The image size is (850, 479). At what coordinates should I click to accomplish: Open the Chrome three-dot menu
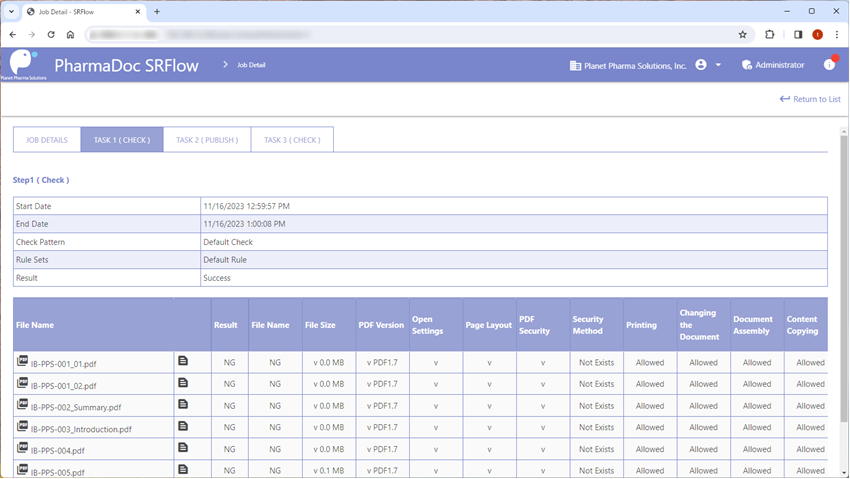tap(836, 35)
